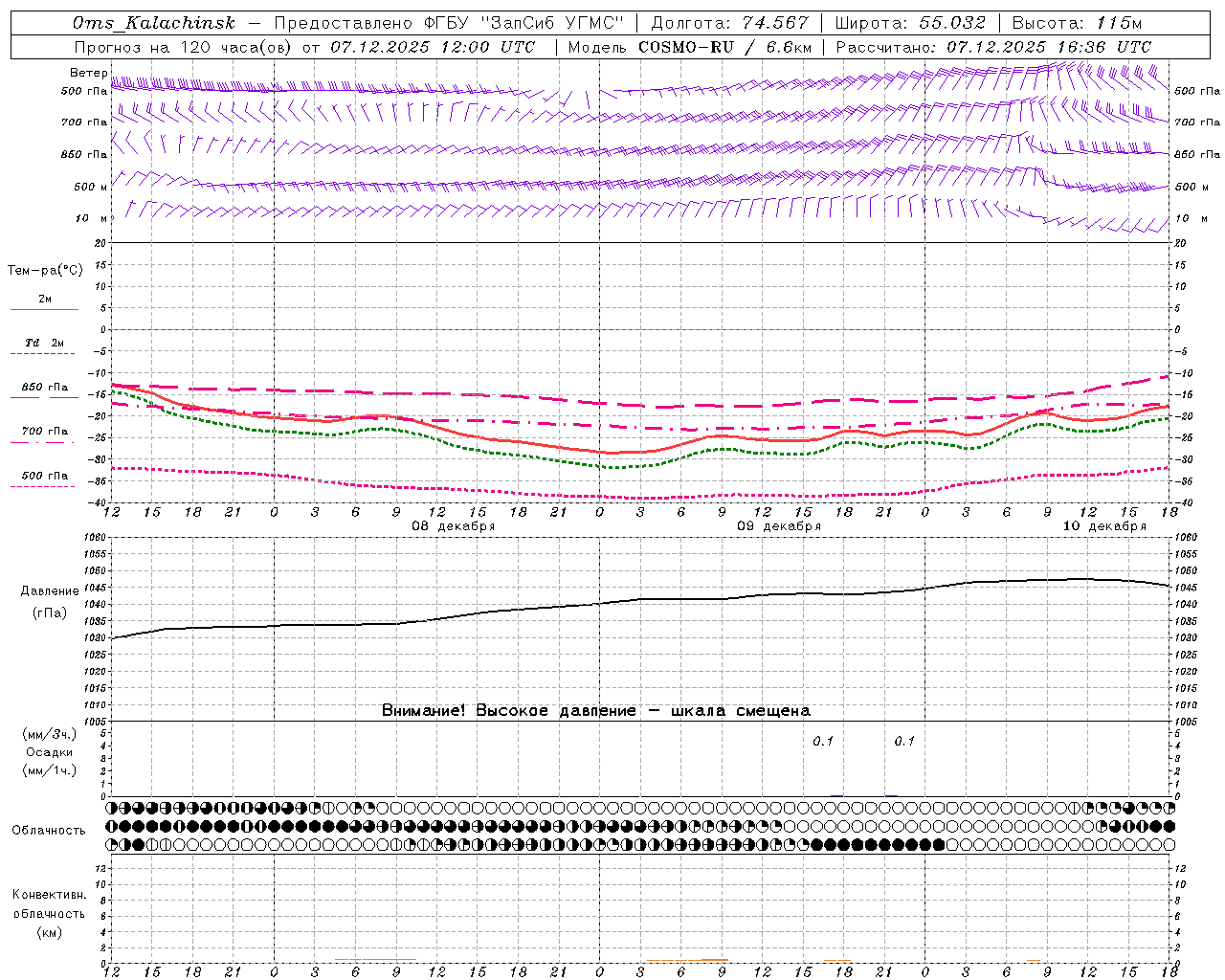This screenshot has width=1225, height=980.
Task: Click the 10 м wind level label on left axis
Action: (92, 218)
